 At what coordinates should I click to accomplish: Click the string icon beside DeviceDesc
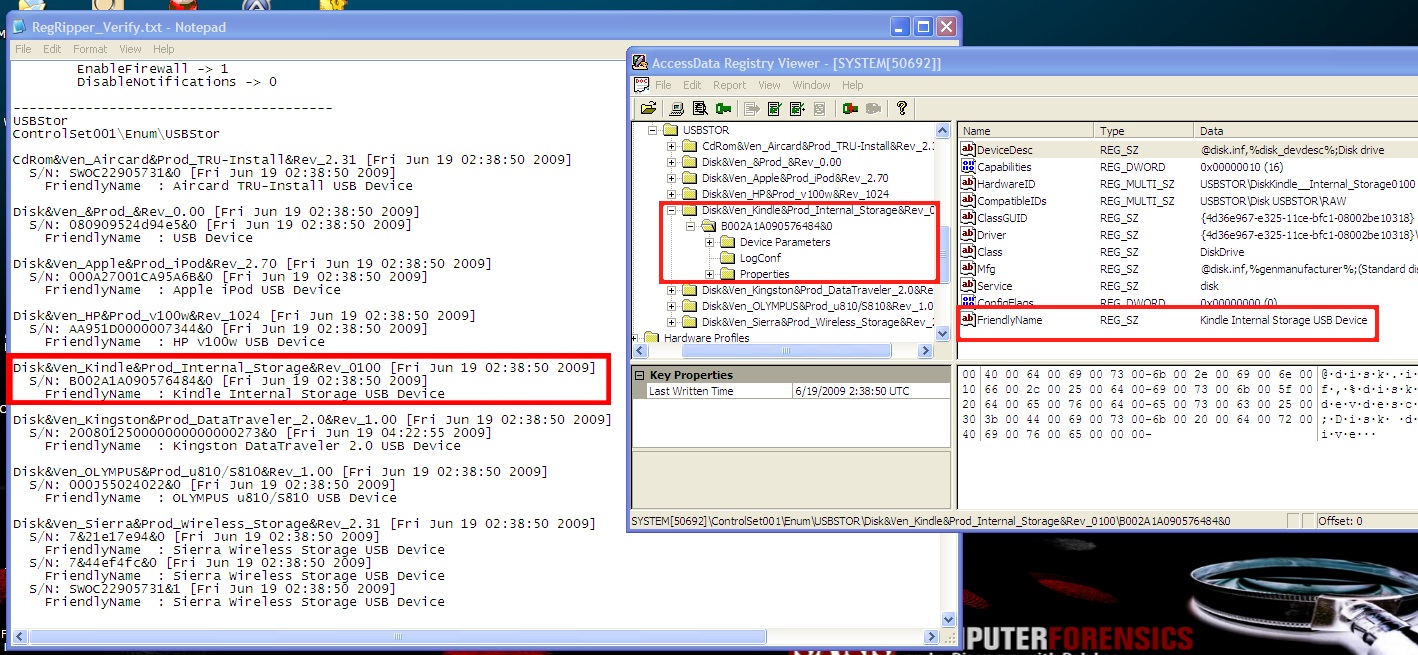[x=968, y=150]
